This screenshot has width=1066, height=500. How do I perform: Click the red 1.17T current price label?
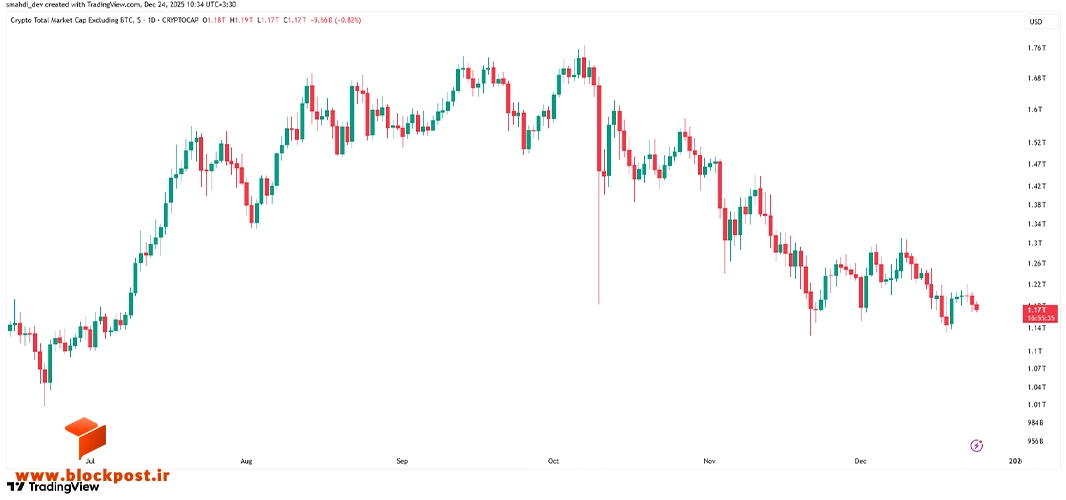1040,313
